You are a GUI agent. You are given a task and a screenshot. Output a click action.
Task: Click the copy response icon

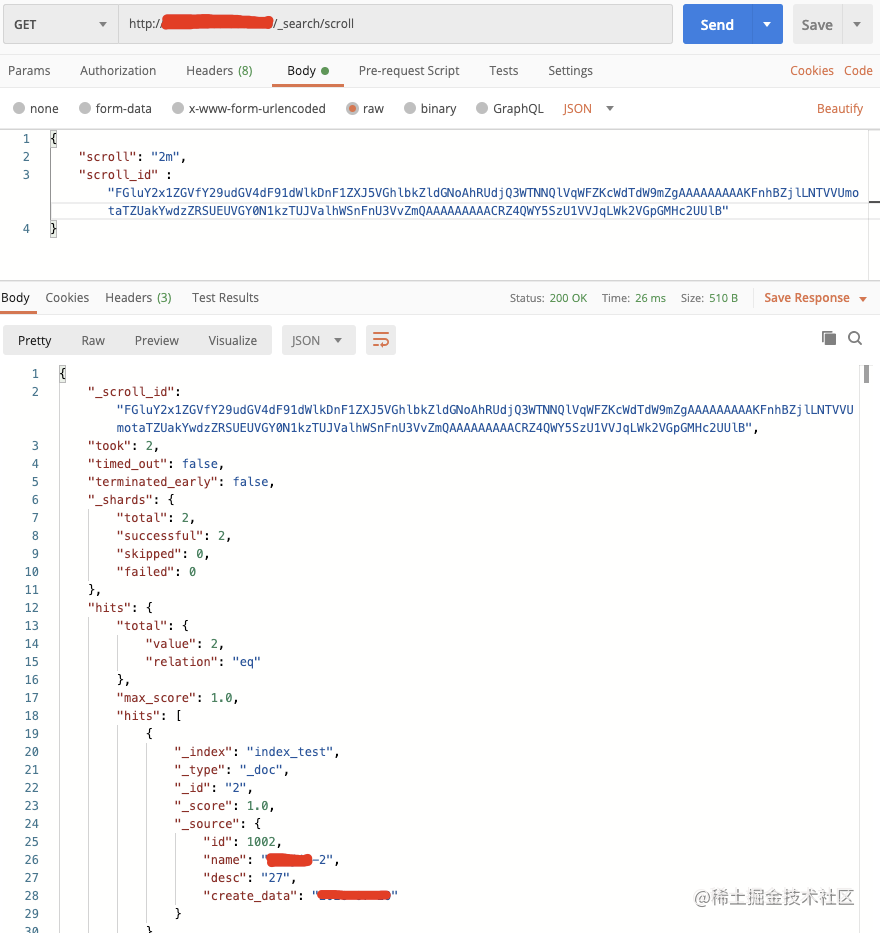(x=829, y=338)
